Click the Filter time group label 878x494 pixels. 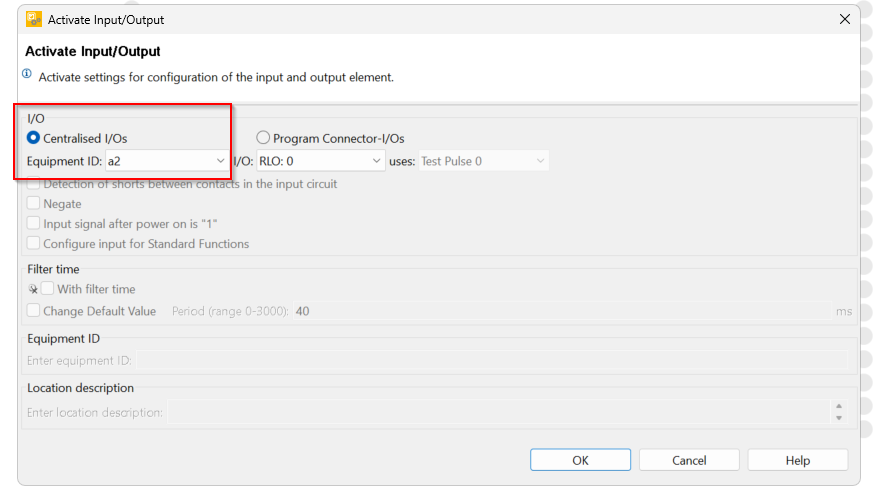coord(53,269)
